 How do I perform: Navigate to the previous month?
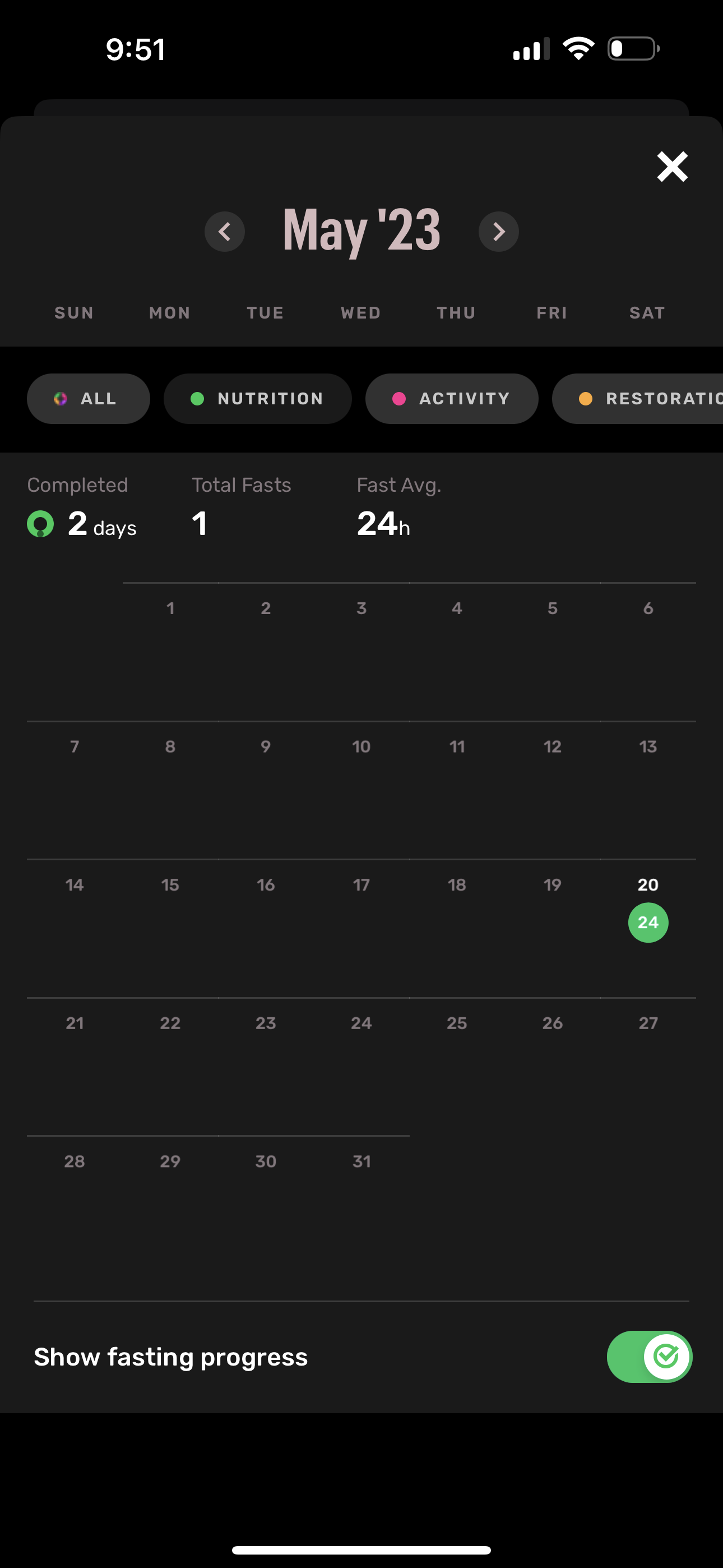point(225,232)
